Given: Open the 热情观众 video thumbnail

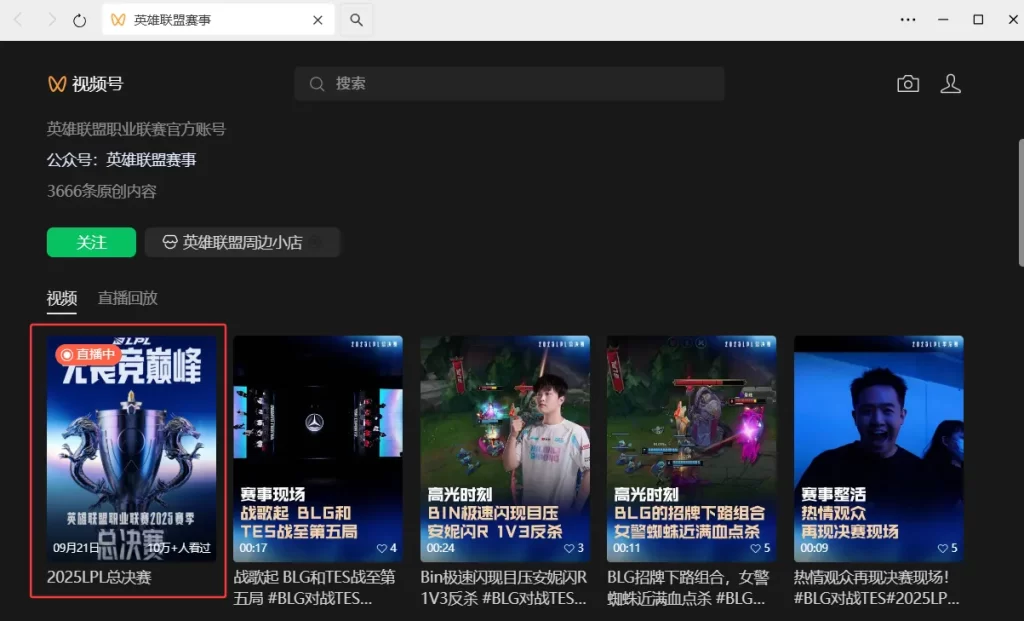Looking at the screenshot, I should coord(878,449).
